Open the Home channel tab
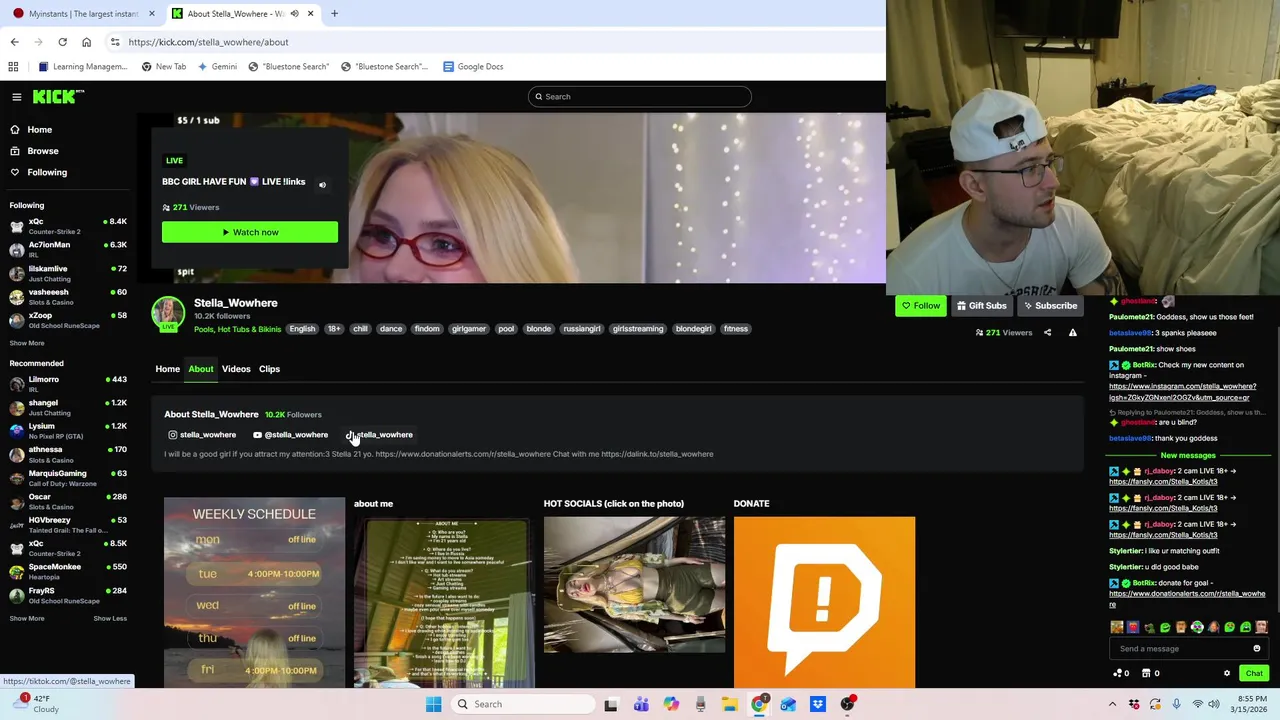Screen dimensions: 1280x720 coord(167,369)
